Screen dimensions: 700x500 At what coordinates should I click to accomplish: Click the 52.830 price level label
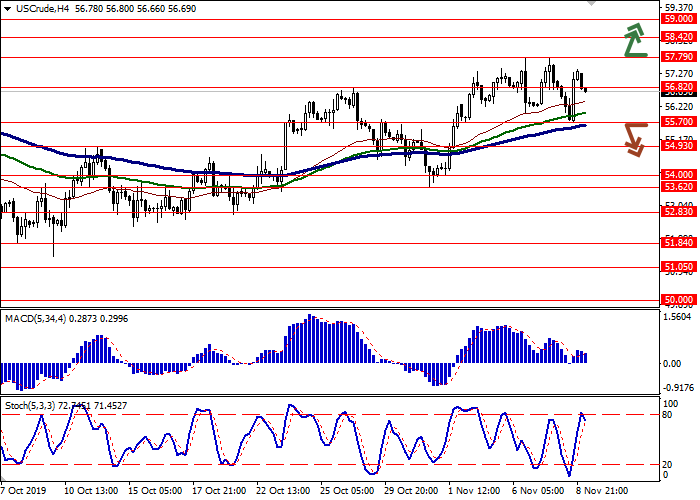pos(678,212)
